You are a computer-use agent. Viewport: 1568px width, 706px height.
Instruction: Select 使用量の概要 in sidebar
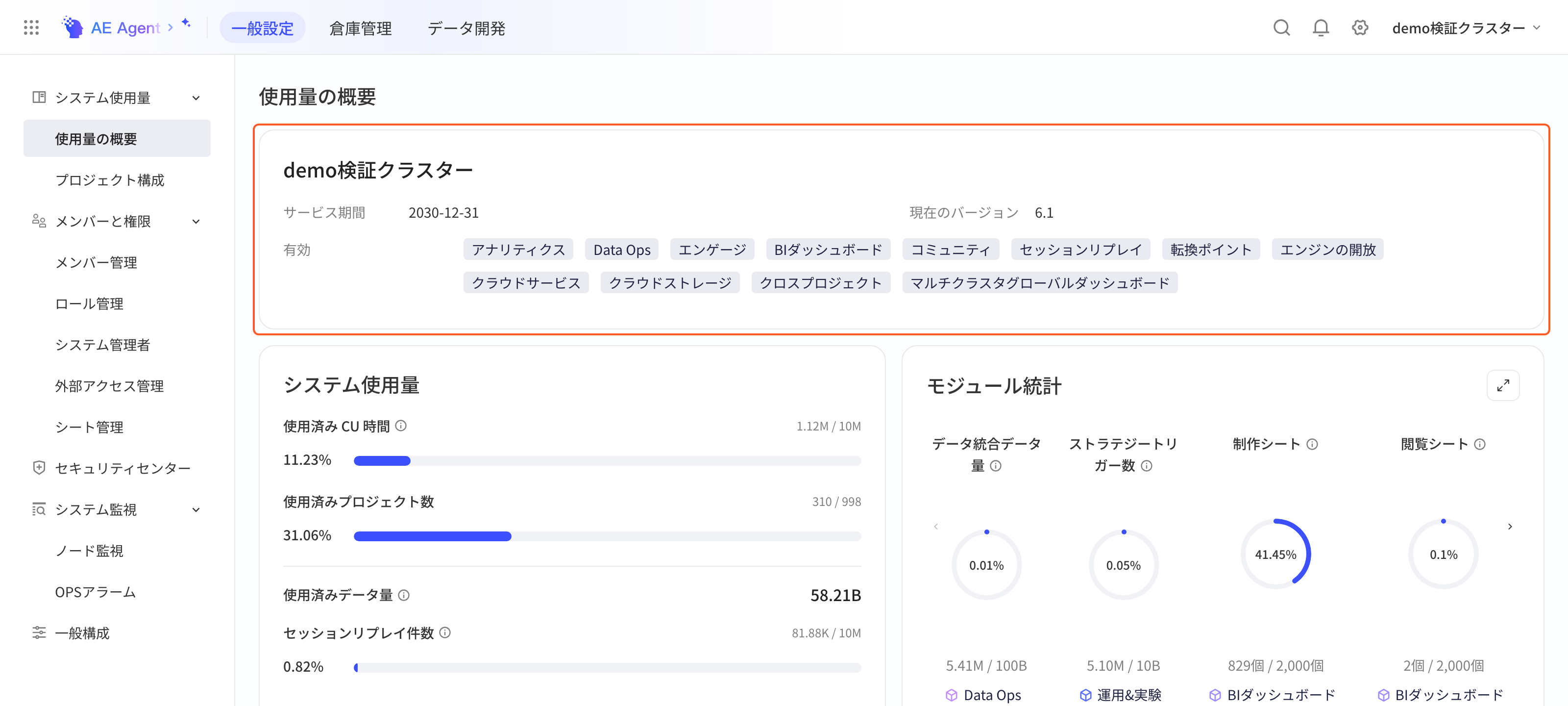coord(117,139)
